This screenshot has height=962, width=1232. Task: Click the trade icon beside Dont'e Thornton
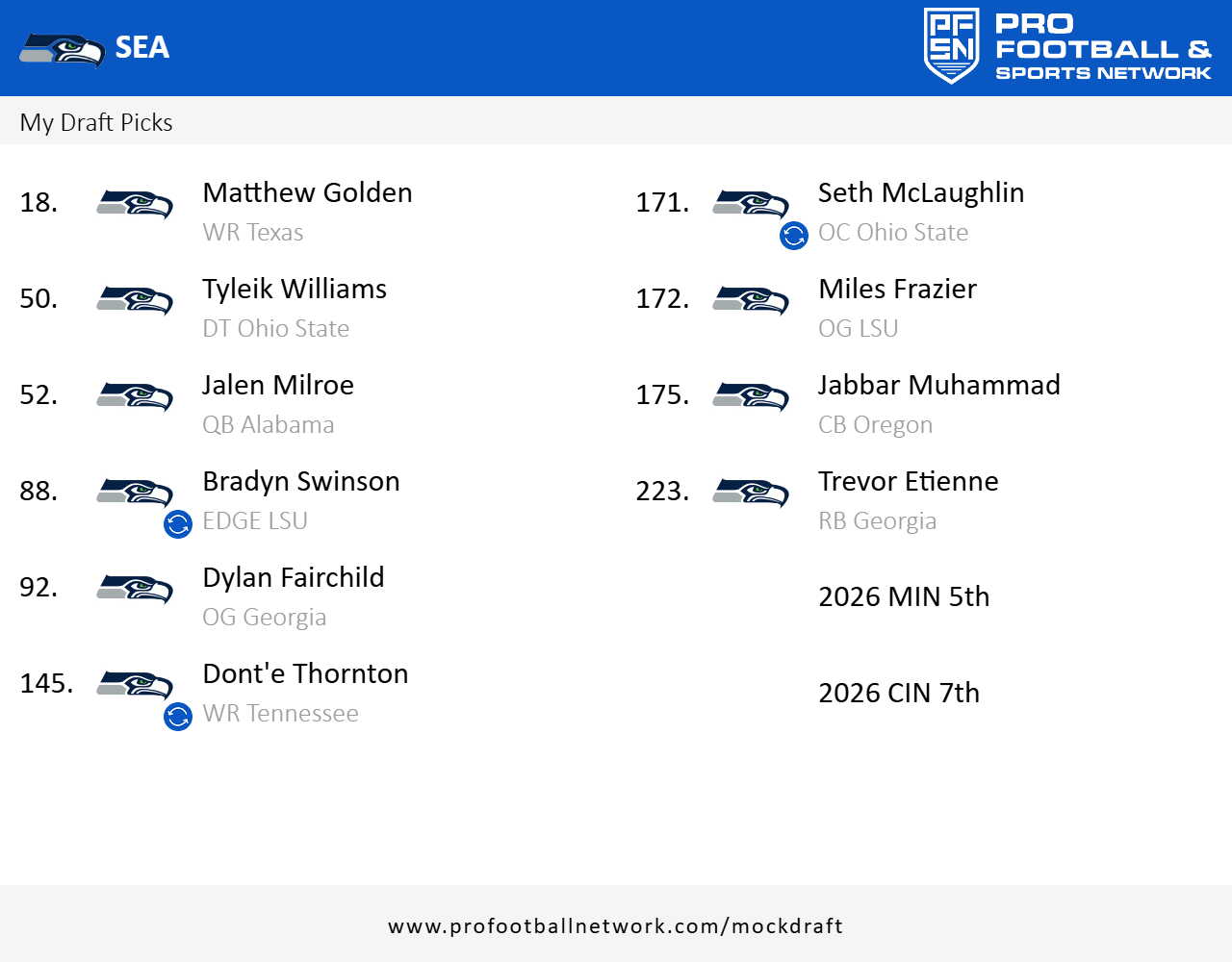(178, 717)
